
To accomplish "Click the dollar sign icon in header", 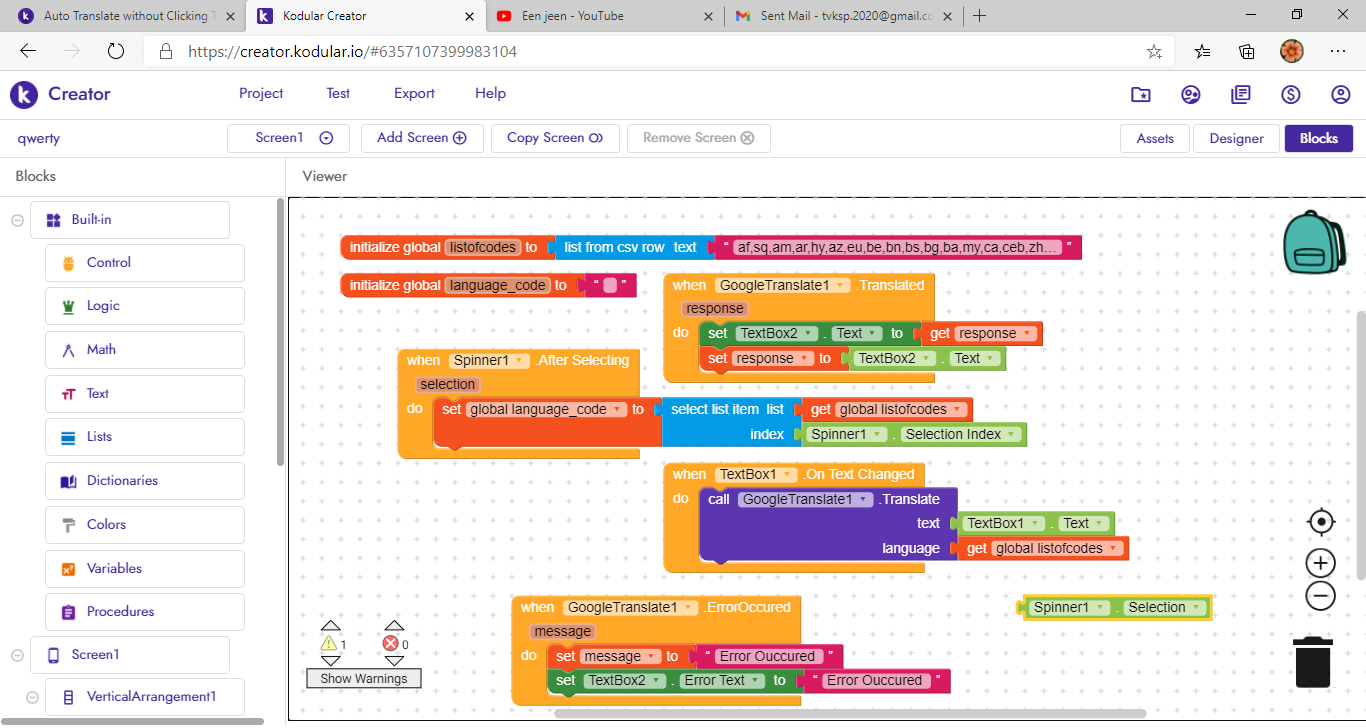I will coord(1291,94).
